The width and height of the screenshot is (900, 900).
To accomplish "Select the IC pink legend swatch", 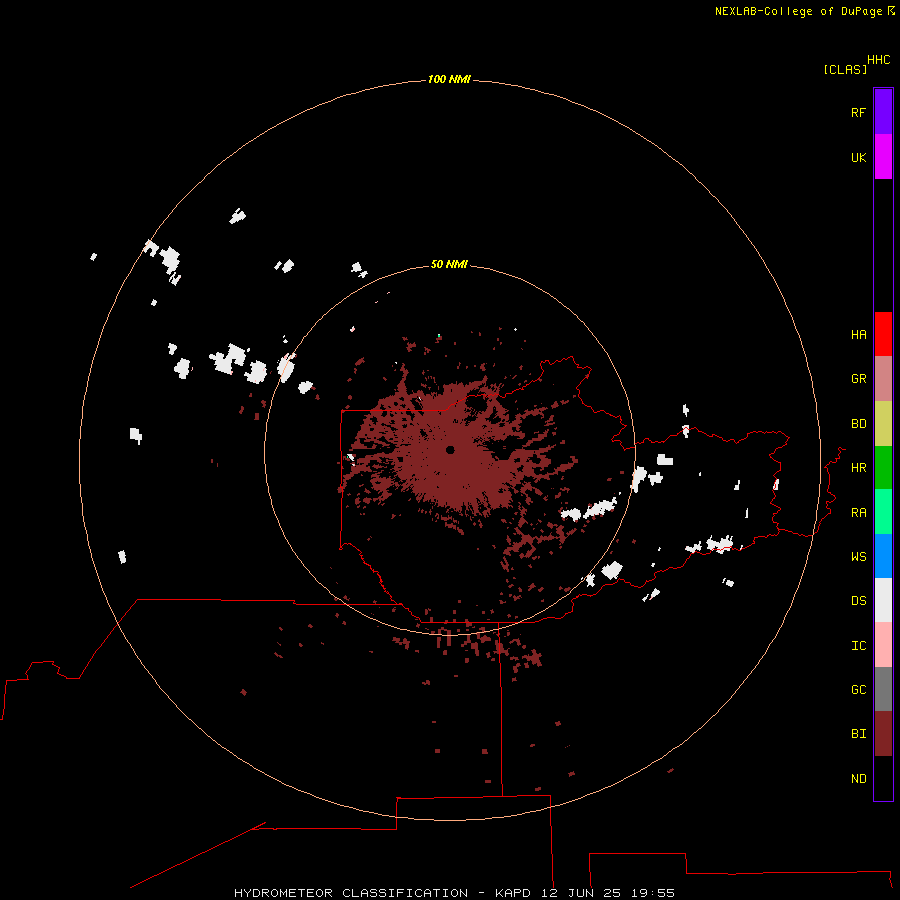I will [883, 645].
